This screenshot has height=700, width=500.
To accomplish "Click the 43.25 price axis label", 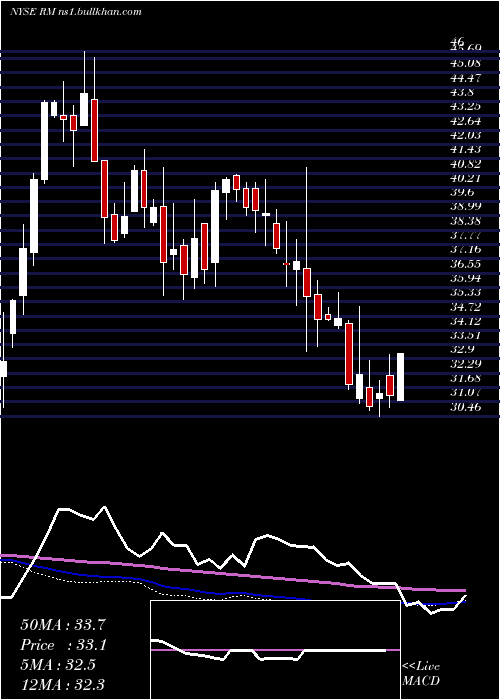I will [466, 106].
